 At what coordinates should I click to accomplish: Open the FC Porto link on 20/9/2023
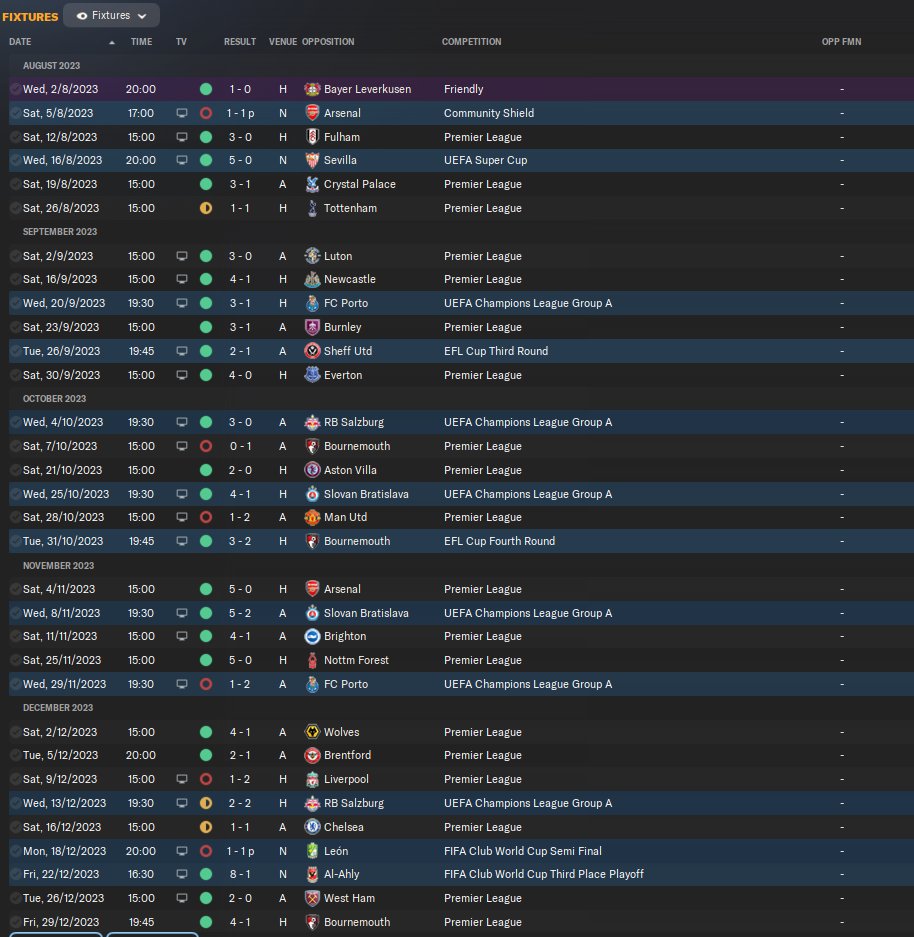point(346,303)
